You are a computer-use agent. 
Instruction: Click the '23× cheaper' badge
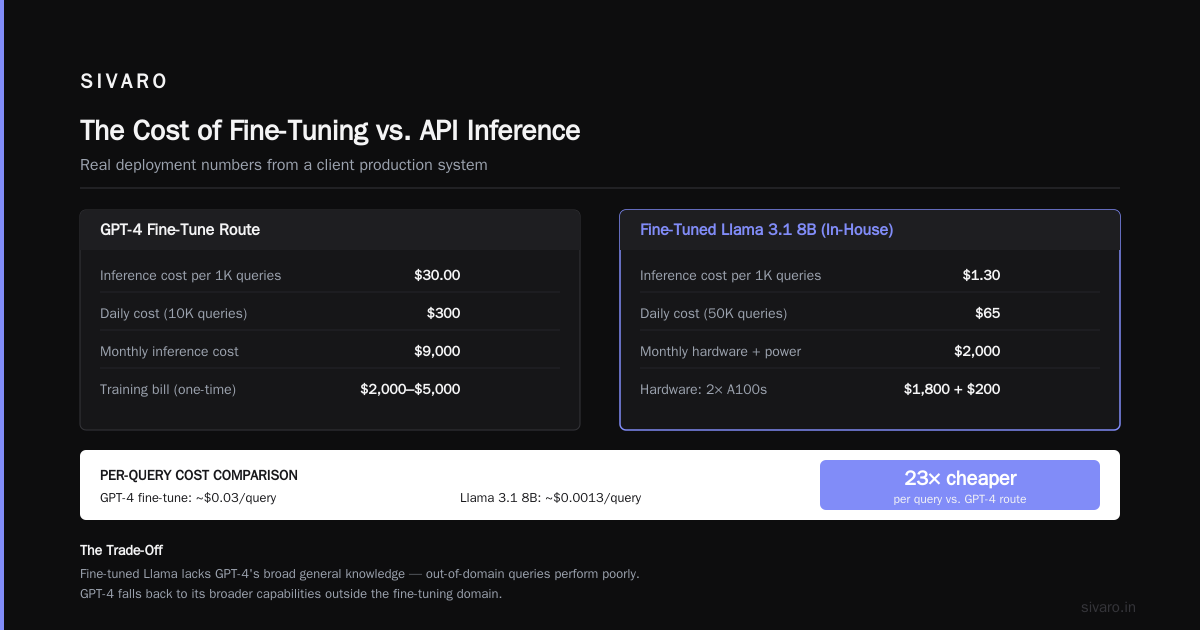[960, 485]
